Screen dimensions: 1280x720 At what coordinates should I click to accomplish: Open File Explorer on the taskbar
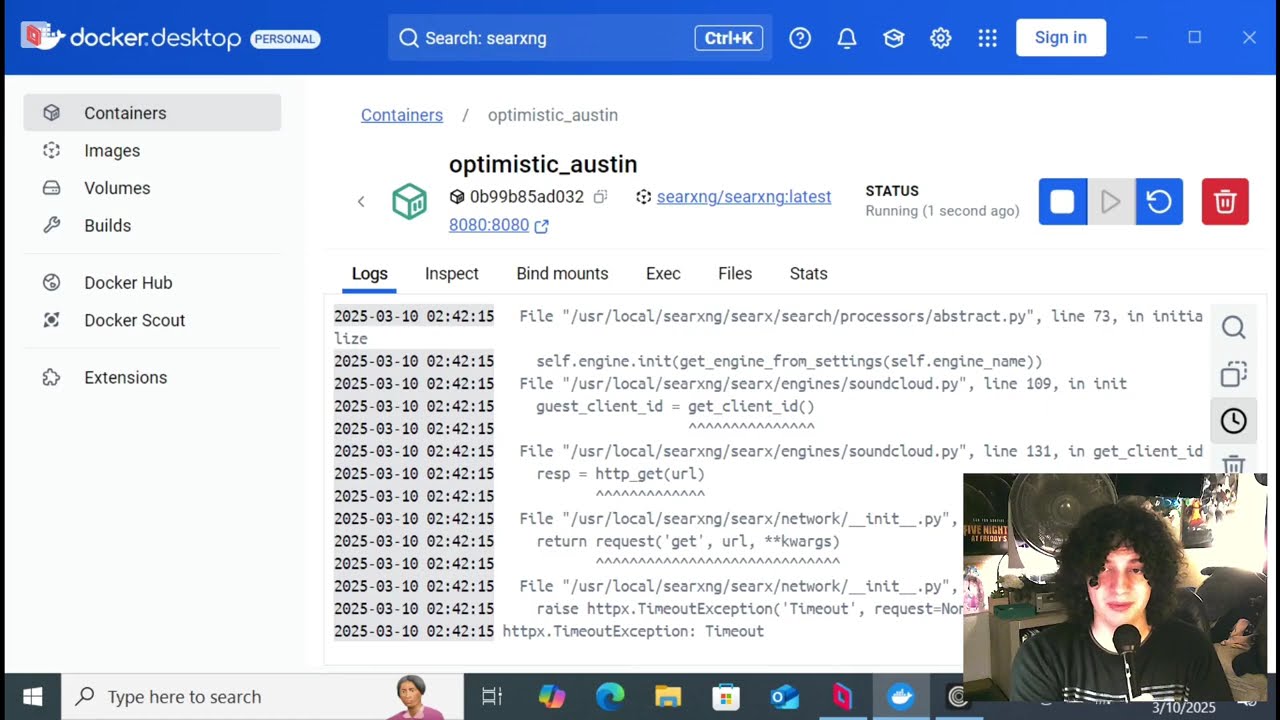[668, 696]
